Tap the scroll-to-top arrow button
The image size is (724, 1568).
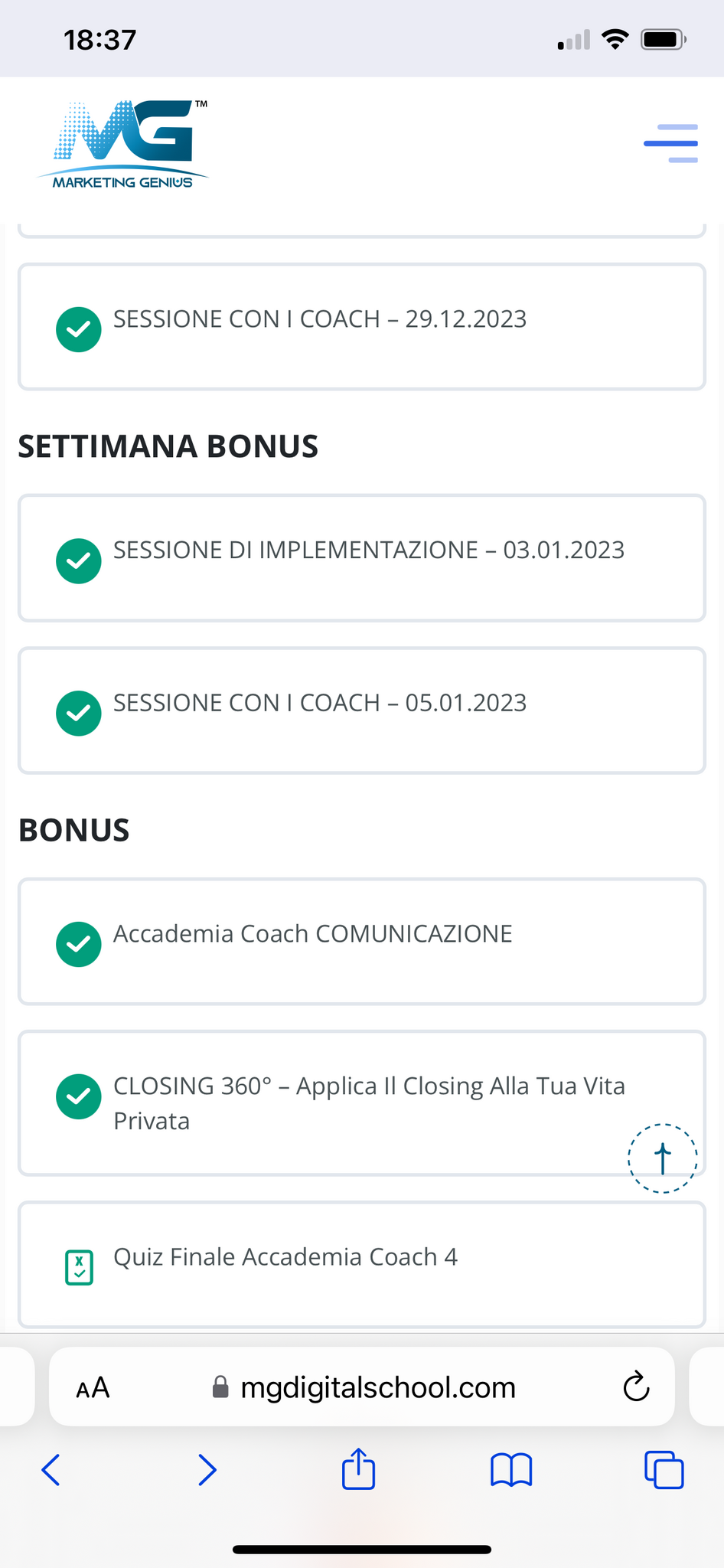[x=662, y=1158]
